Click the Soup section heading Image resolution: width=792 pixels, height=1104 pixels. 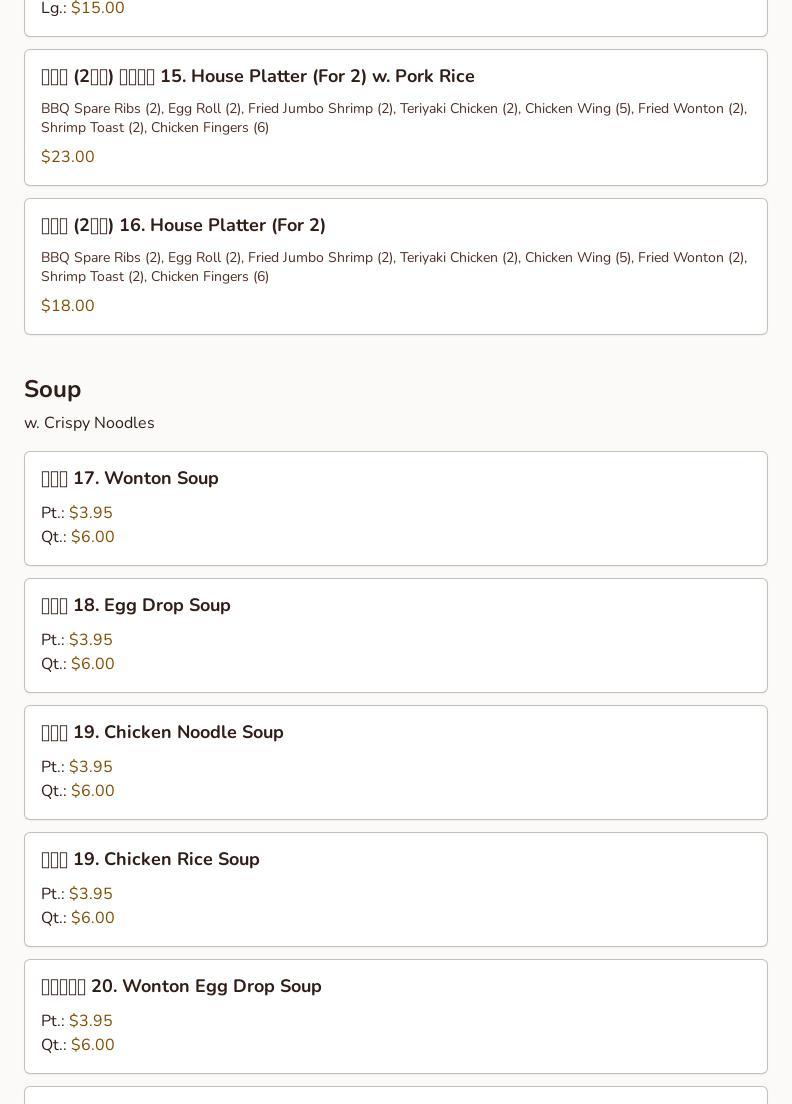[x=53, y=389]
